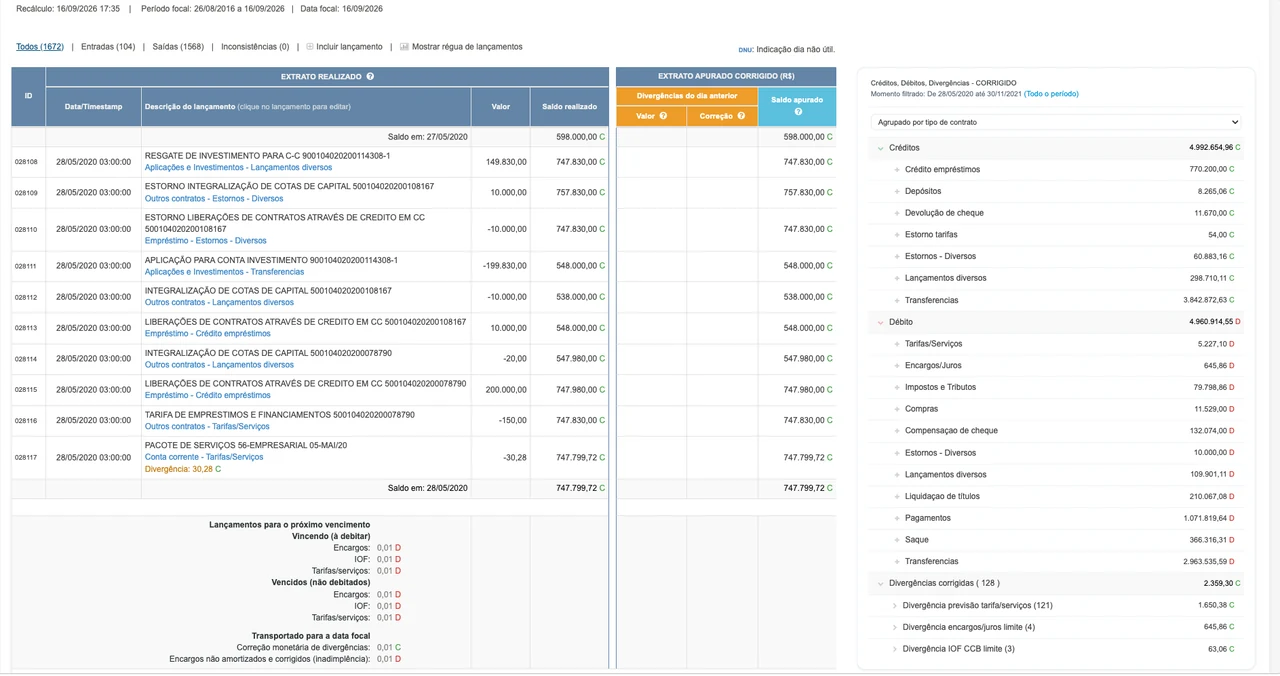
Task: Click Conta corrente - Tarifas/Serviços category
Action: point(204,457)
